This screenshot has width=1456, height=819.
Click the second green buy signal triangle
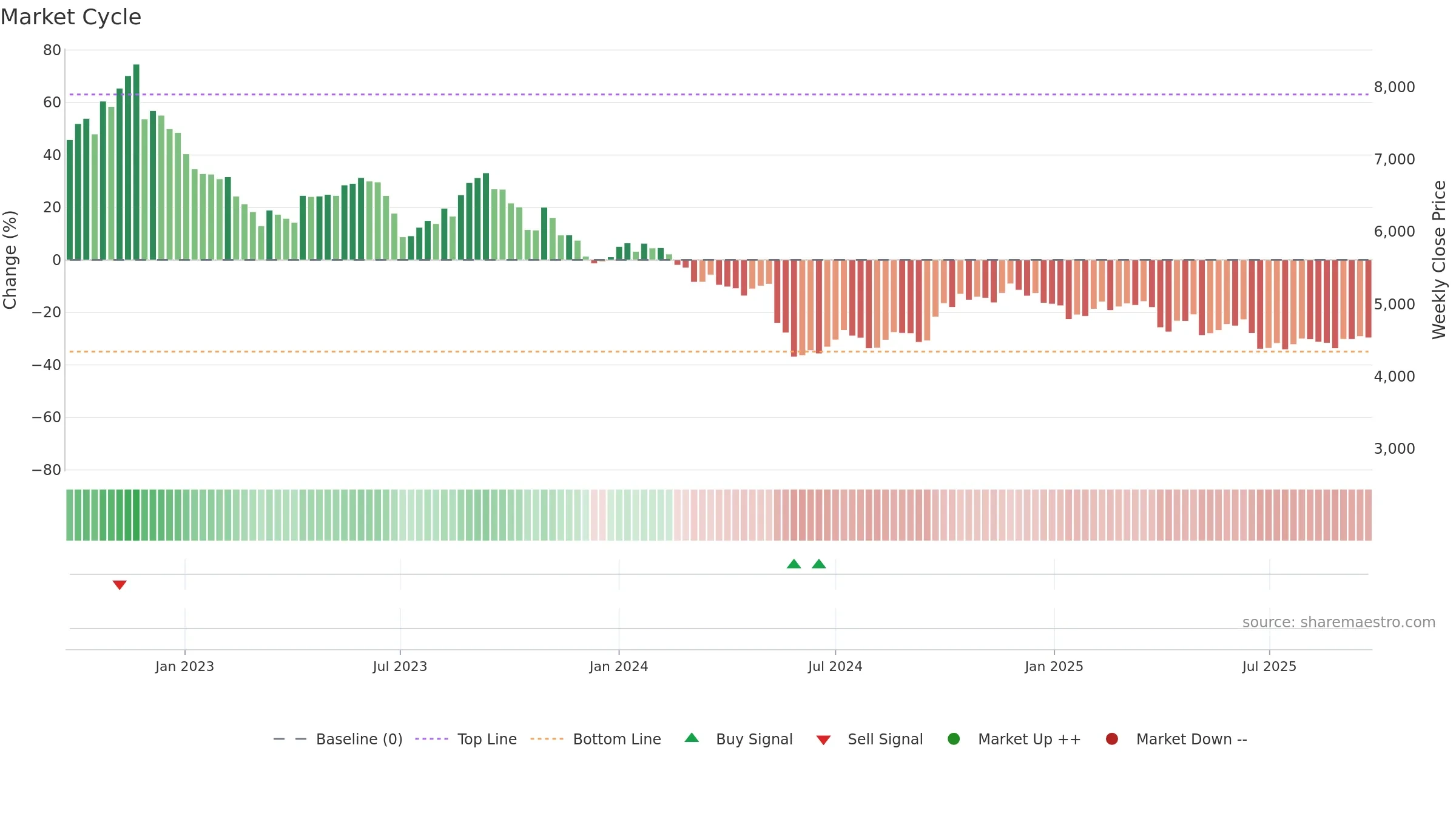[819, 564]
